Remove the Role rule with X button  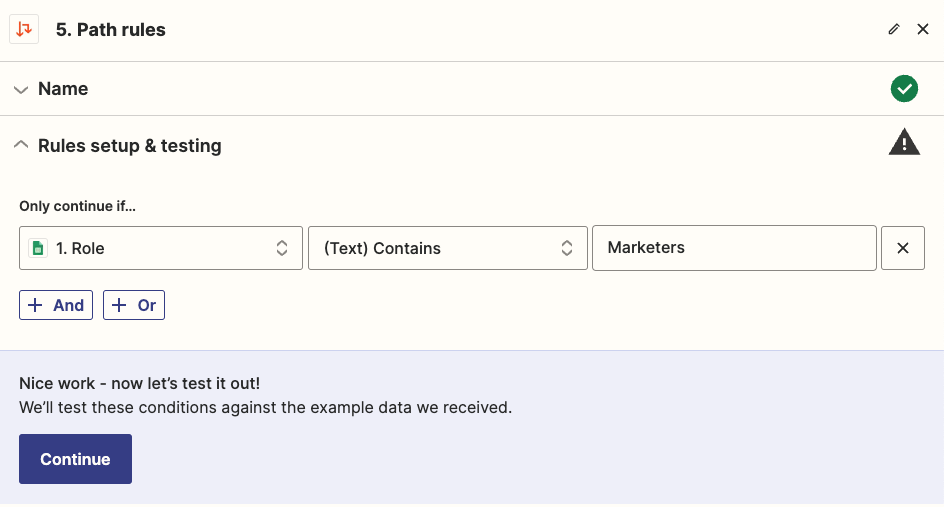tap(902, 248)
